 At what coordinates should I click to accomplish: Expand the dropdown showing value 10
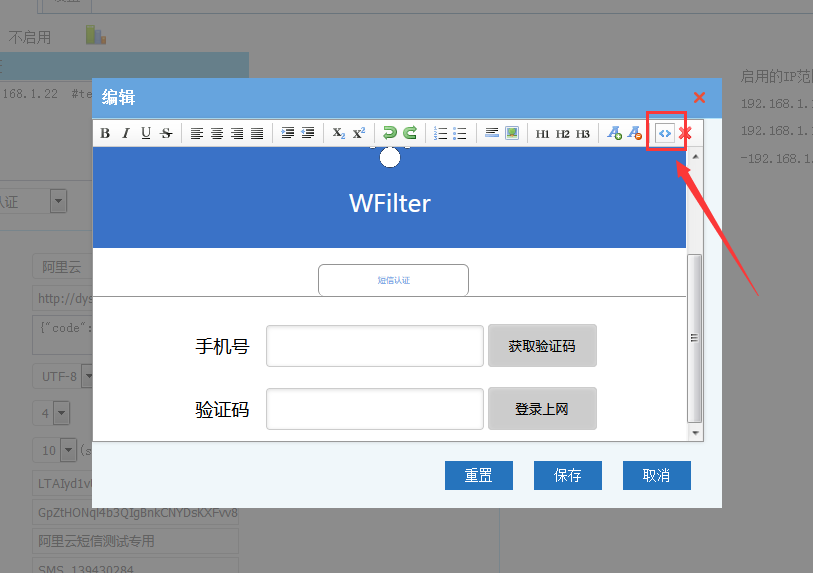(68, 450)
